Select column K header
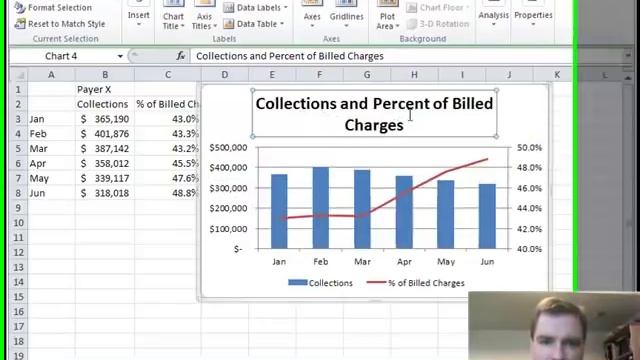640x360 pixels. [557, 75]
